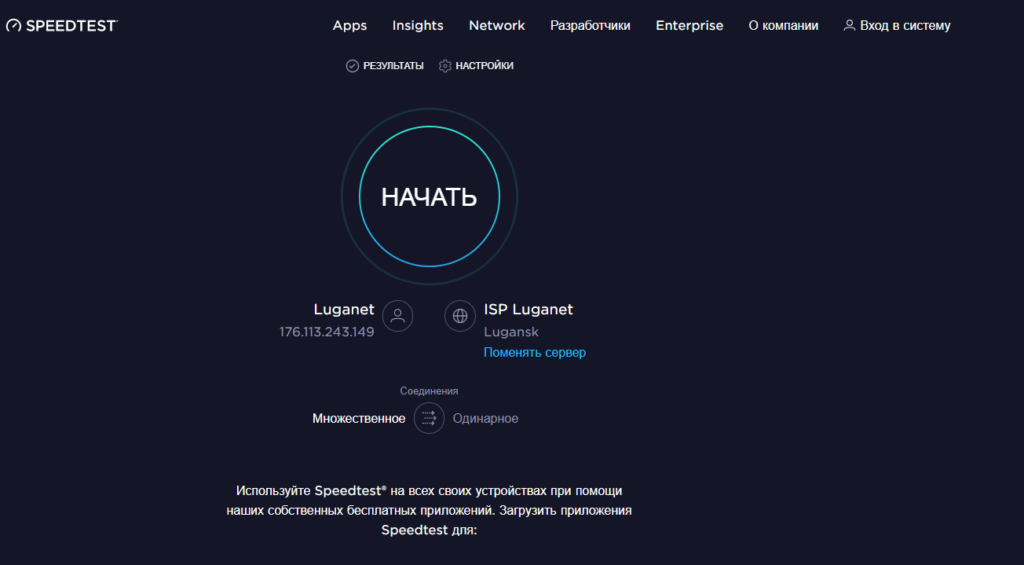Viewport: 1024px width, 565px height.
Task: Open Настройки gear icon
Action: coord(445,66)
